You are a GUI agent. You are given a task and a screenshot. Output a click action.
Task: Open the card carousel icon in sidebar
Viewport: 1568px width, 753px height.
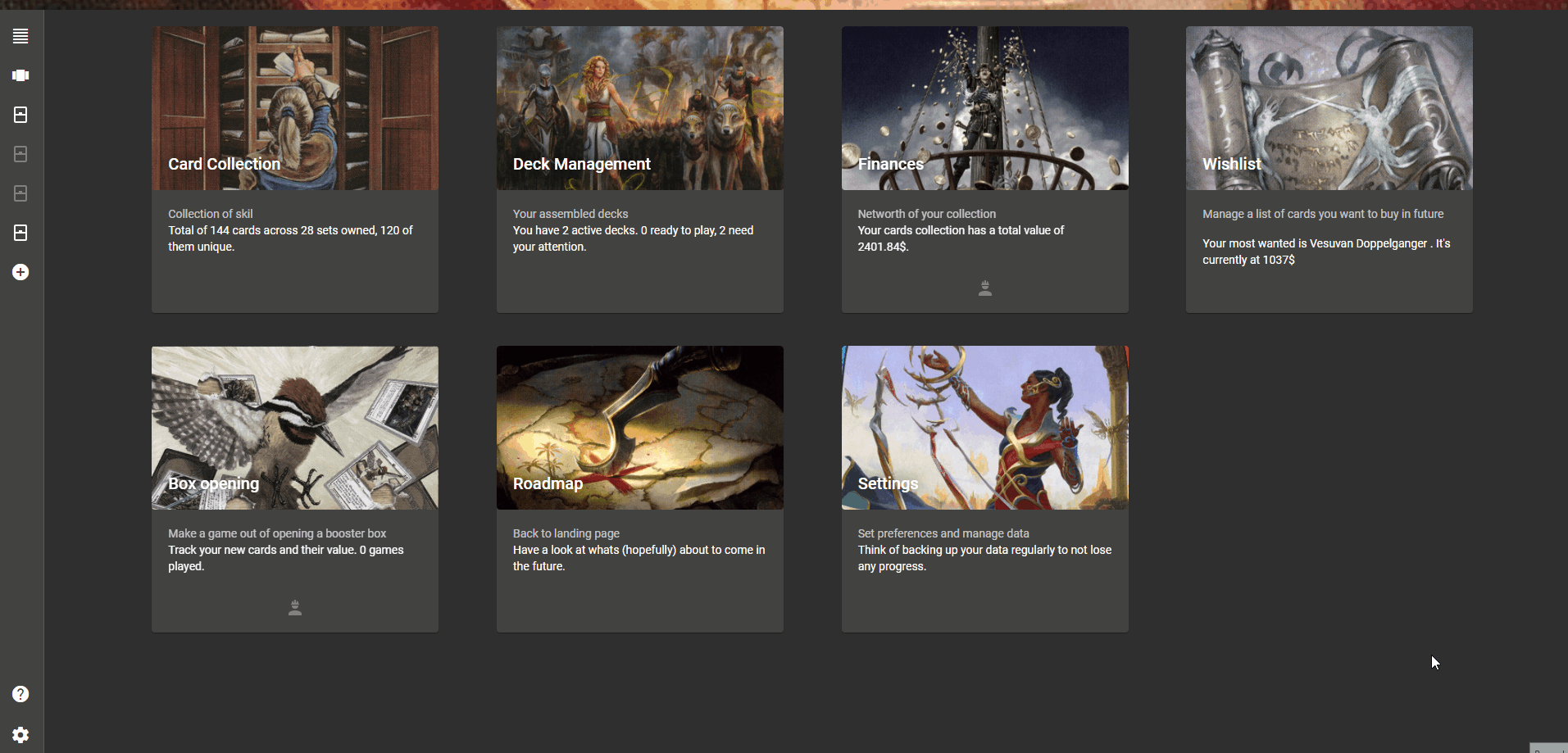20,75
